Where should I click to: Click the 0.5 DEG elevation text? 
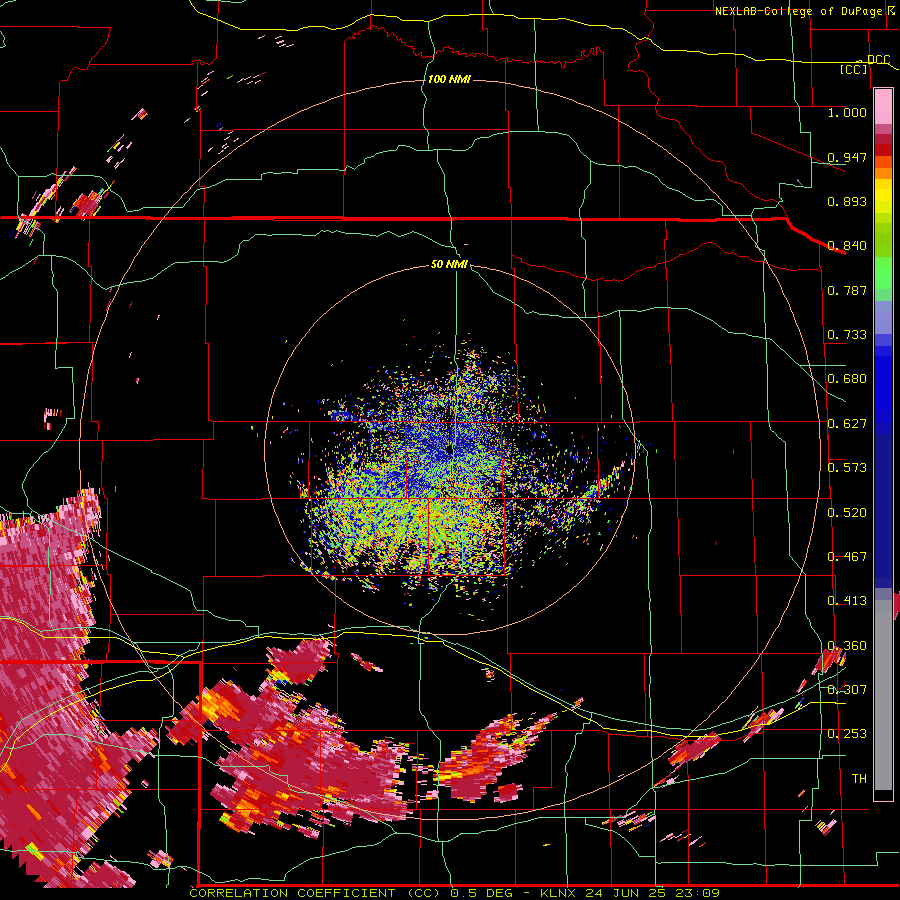pyautogui.click(x=483, y=893)
